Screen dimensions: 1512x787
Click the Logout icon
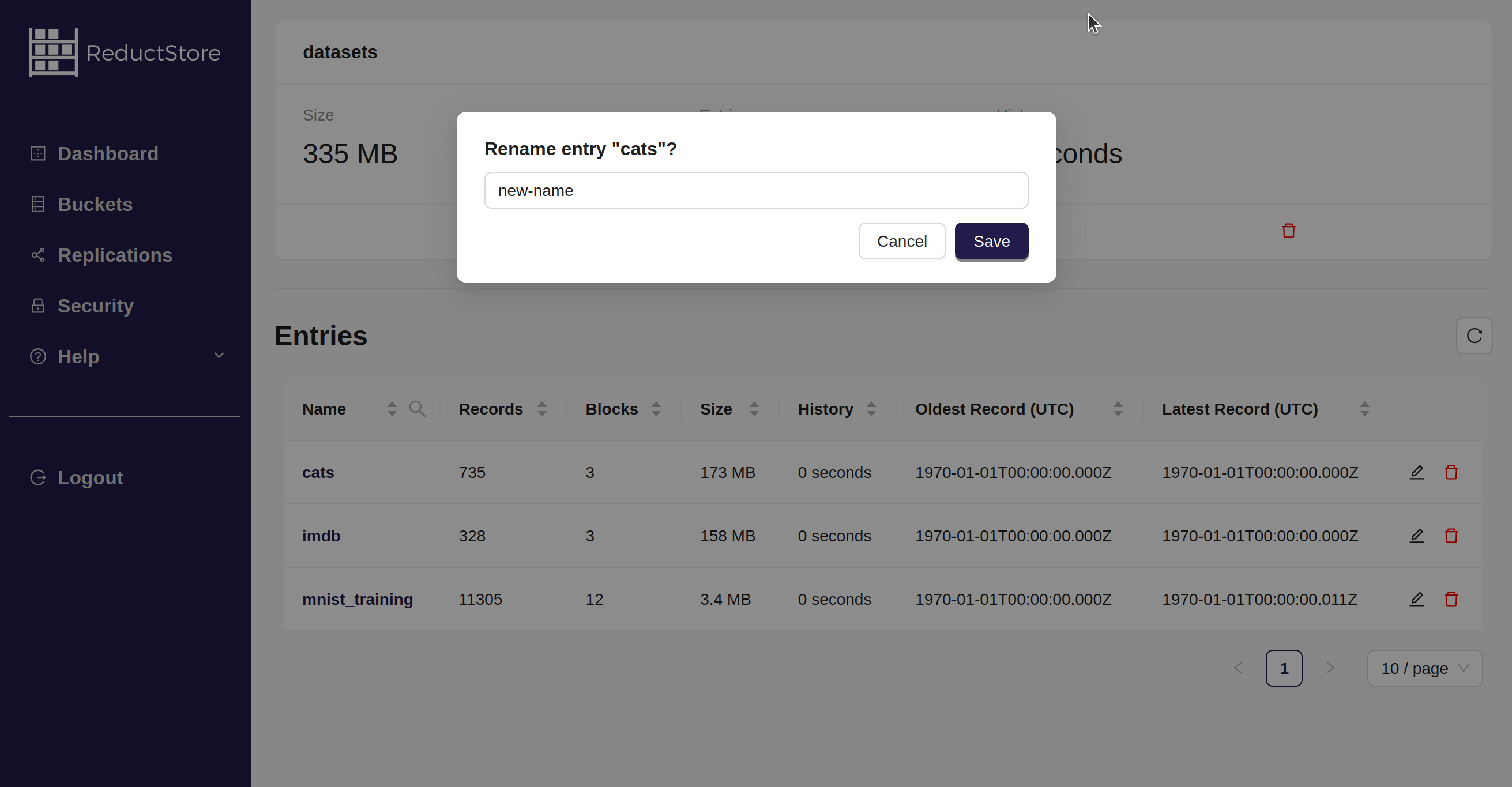[x=38, y=477]
